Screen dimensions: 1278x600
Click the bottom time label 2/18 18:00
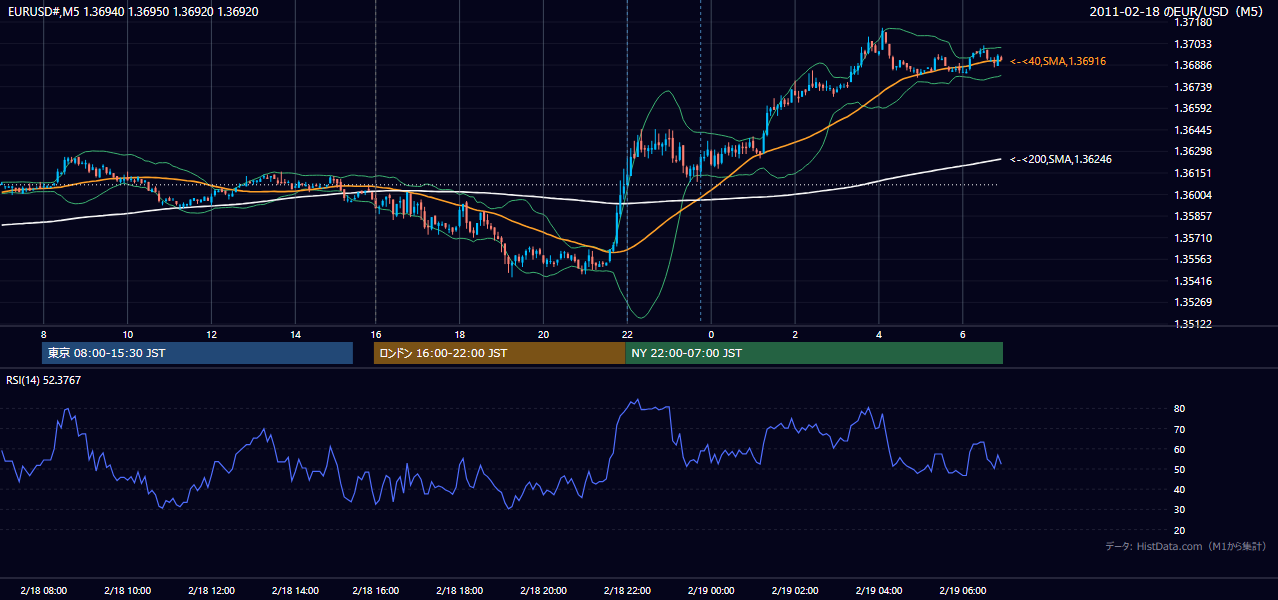click(459, 591)
